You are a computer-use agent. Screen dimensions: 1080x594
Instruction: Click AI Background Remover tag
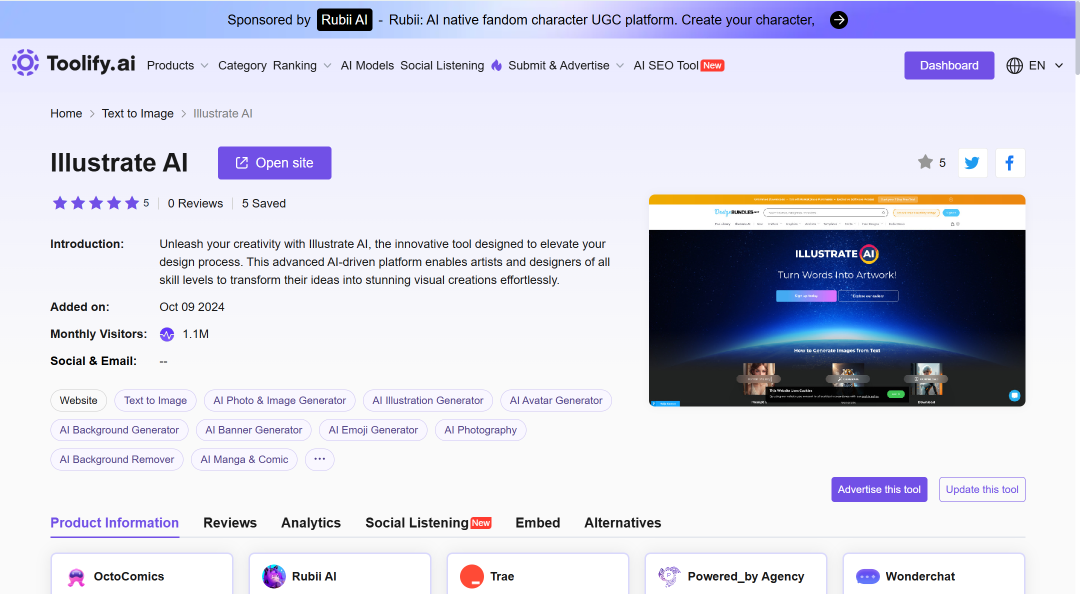(x=117, y=460)
